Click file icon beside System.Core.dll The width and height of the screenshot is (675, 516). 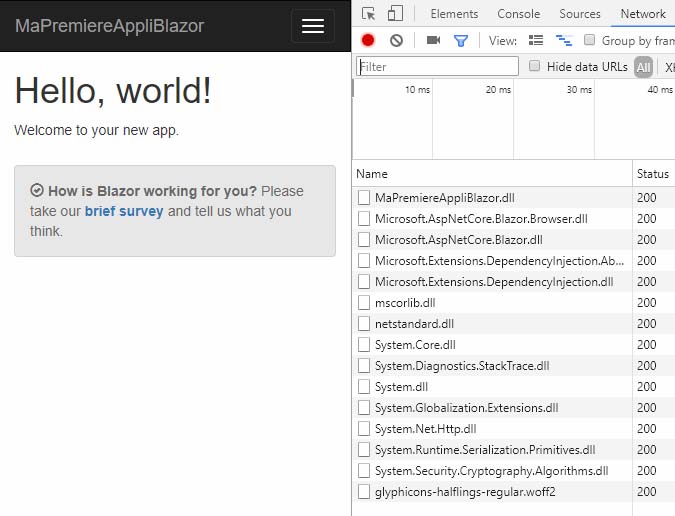[x=364, y=345]
